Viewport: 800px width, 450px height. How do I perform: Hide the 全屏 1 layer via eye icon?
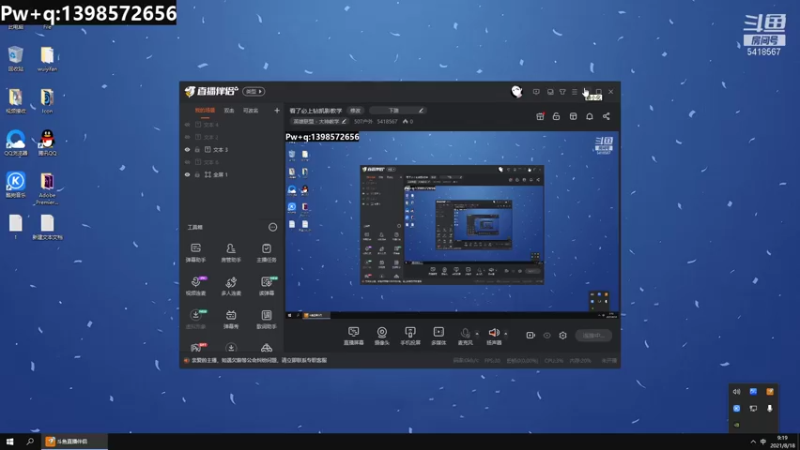187,174
